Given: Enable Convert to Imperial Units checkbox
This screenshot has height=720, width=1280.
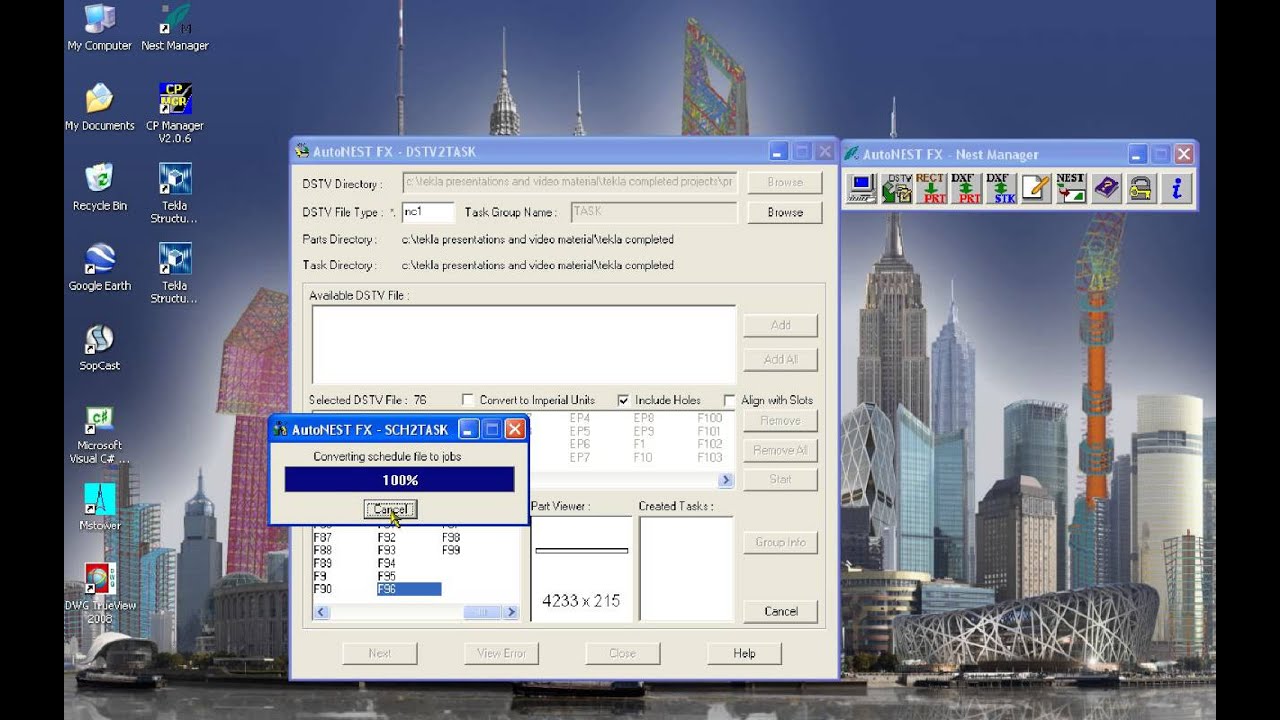Looking at the screenshot, I should [x=468, y=400].
